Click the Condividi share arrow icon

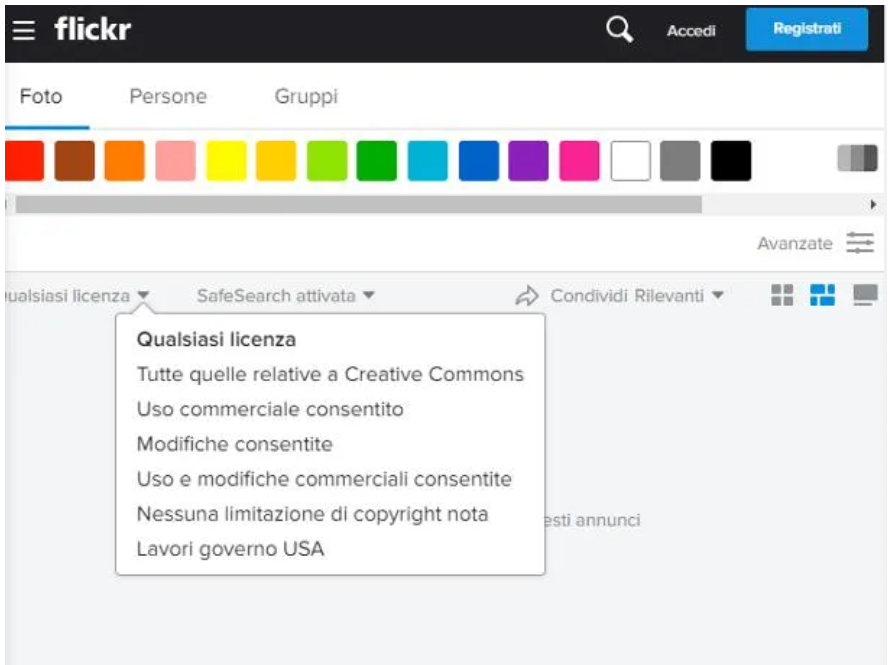[527, 296]
